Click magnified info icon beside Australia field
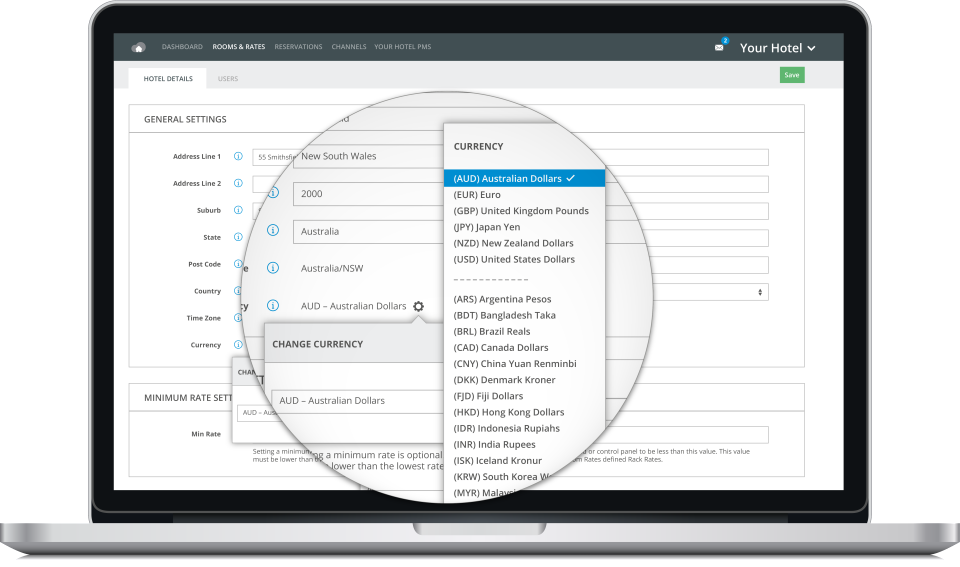960x567 pixels. point(273,230)
